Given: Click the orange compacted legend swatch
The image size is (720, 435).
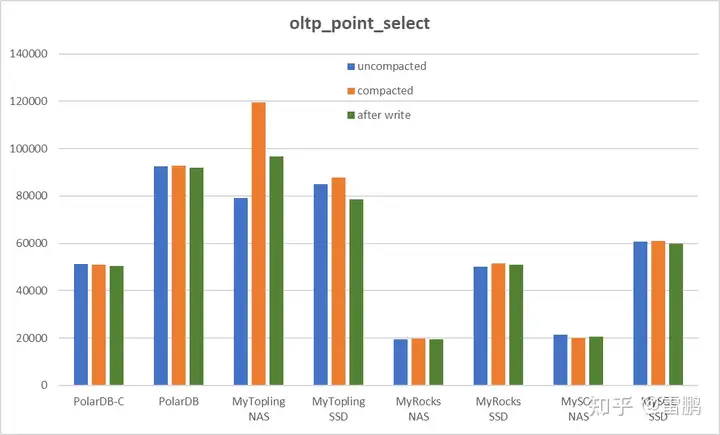Looking at the screenshot, I should (x=351, y=91).
